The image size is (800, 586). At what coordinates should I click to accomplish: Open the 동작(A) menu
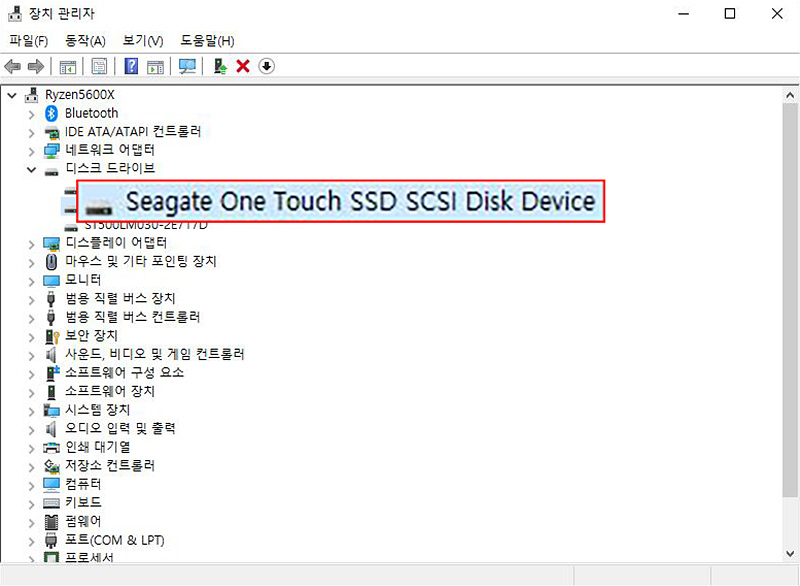coord(85,40)
